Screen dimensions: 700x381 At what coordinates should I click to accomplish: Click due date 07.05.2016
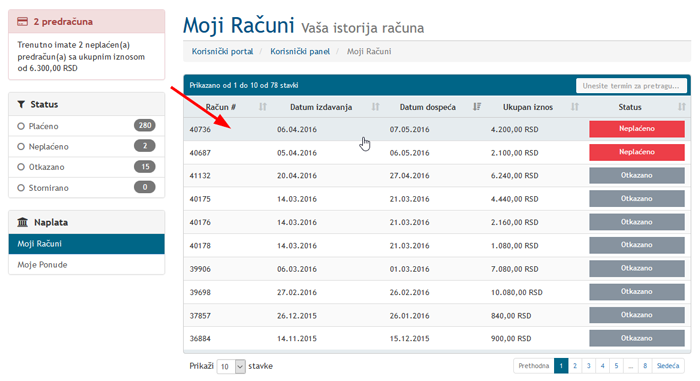pos(409,130)
